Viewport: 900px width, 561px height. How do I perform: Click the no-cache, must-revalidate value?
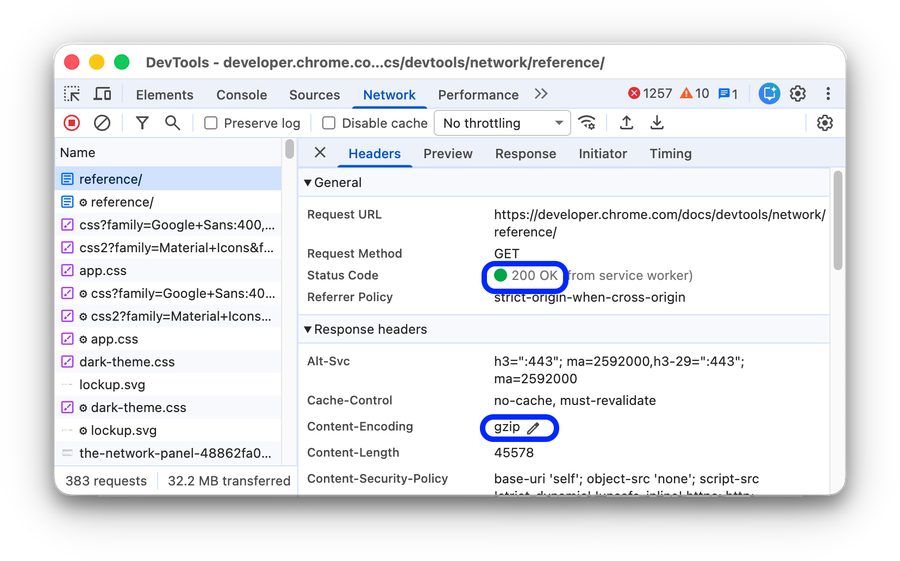[x=575, y=401]
